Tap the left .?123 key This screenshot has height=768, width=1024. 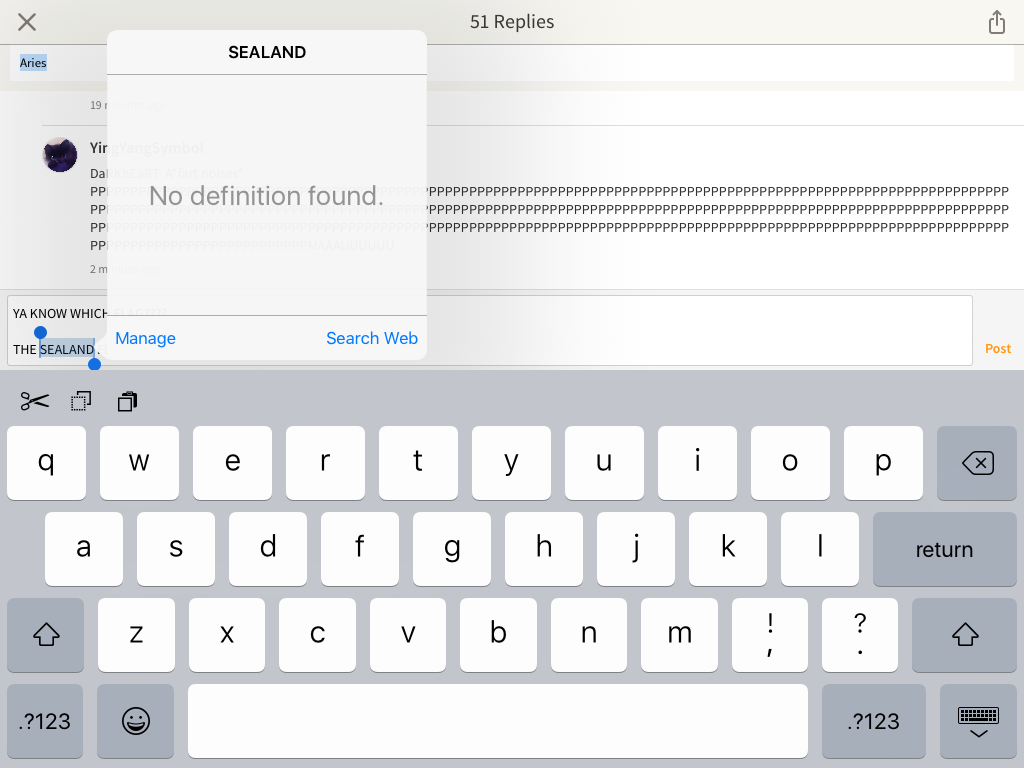click(x=45, y=721)
